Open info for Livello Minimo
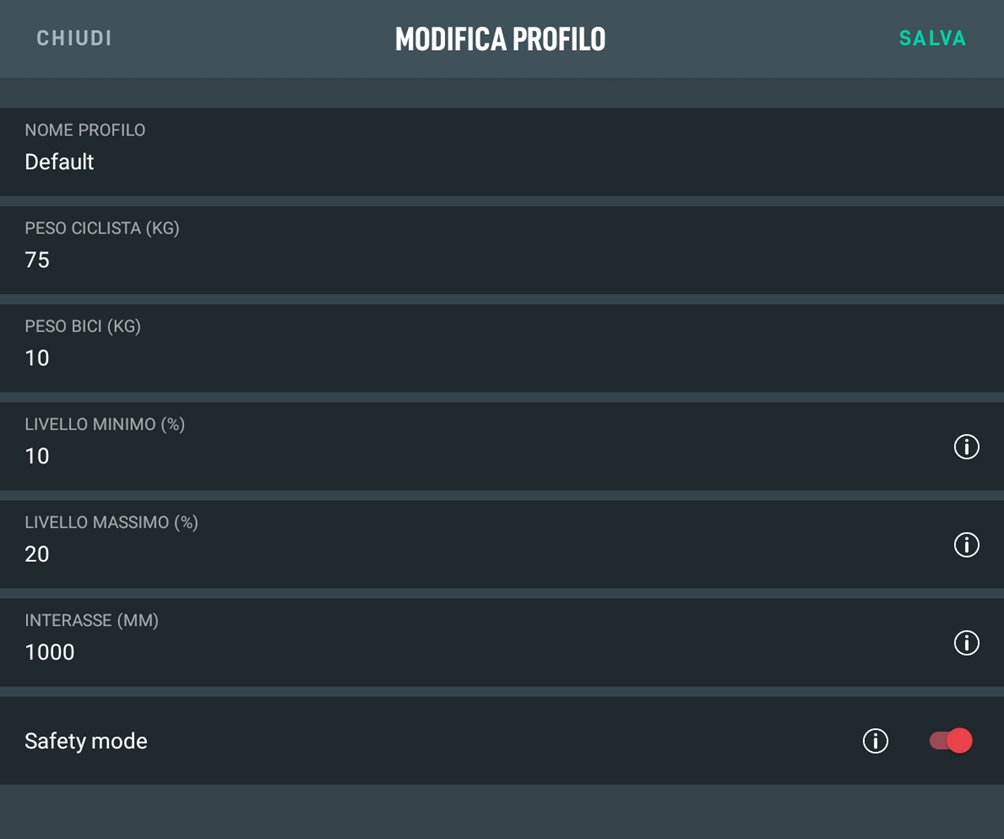This screenshot has width=1004, height=839. (966, 446)
